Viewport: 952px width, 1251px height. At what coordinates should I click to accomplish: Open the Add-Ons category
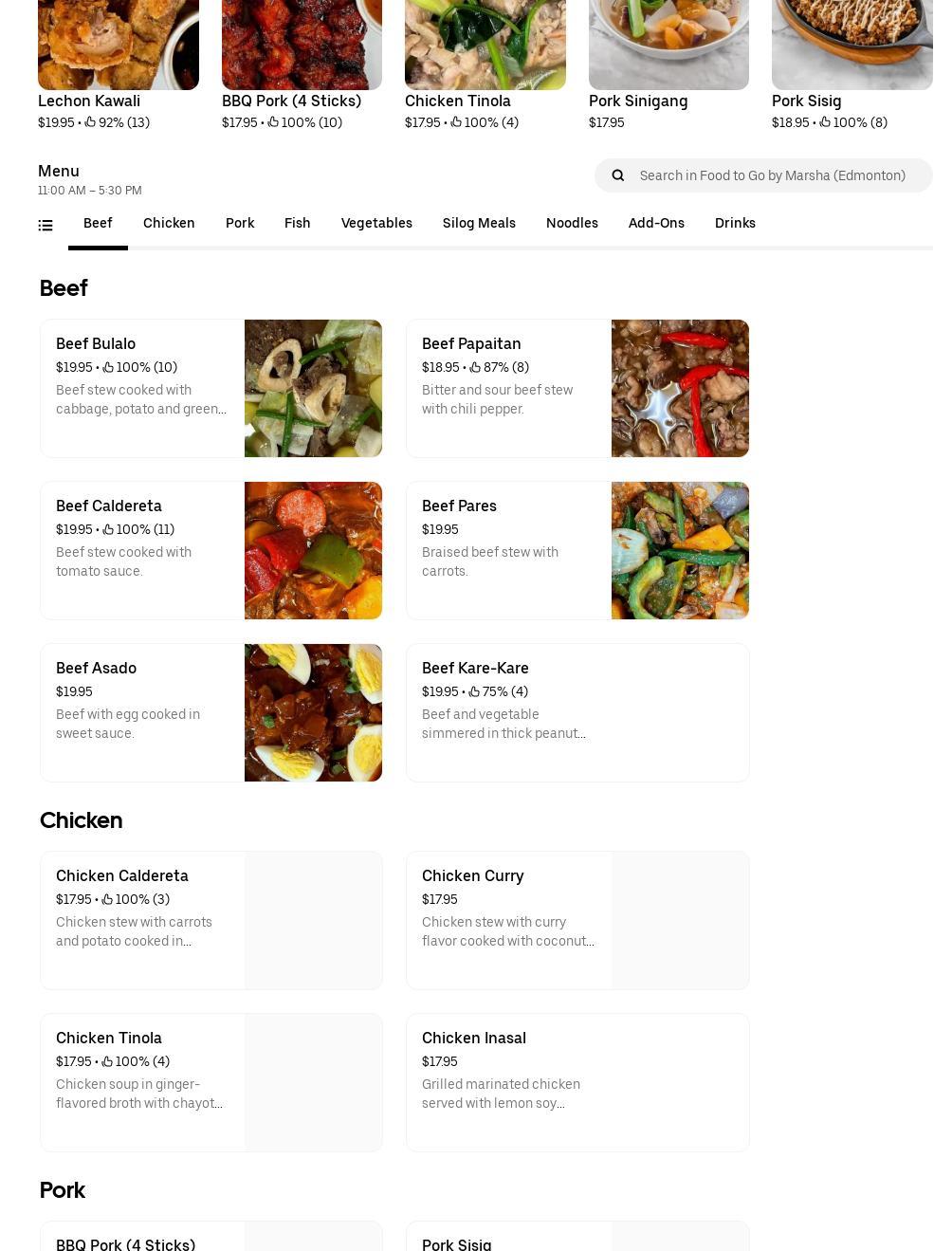click(656, 223)
